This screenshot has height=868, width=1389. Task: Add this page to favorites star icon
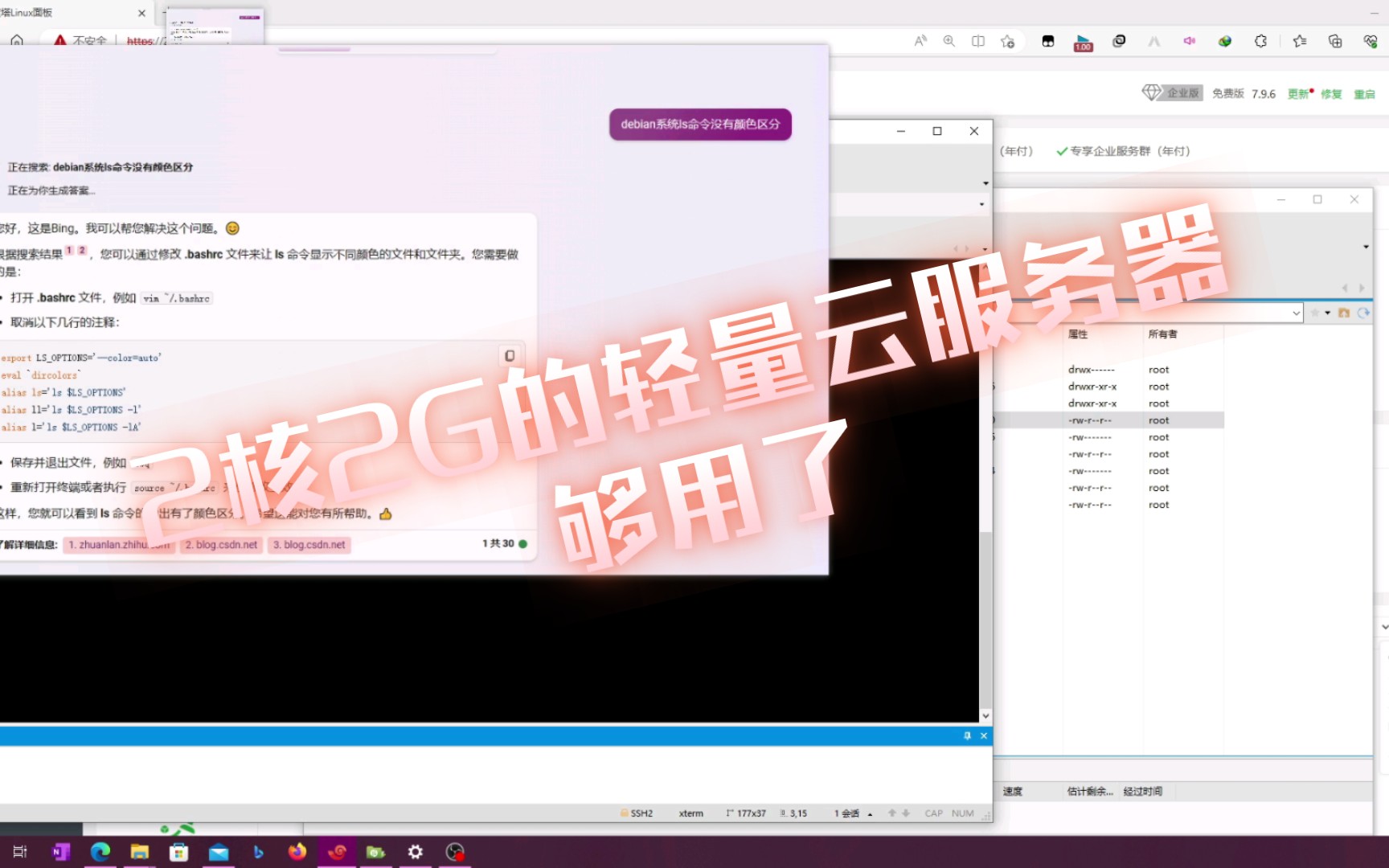point(1007,41)
